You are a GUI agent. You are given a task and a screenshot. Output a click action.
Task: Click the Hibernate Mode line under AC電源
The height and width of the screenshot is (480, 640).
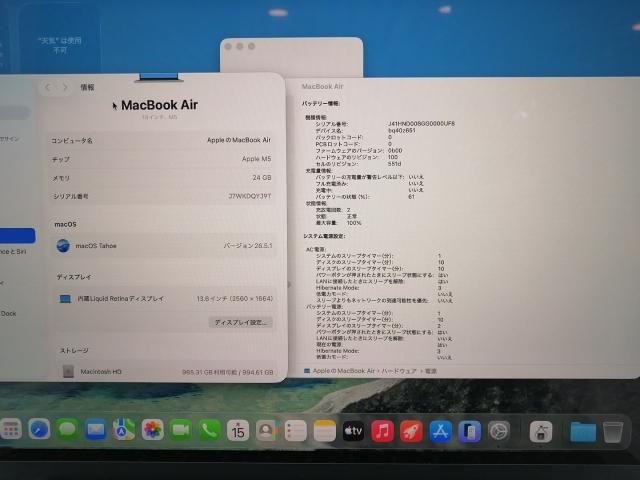pyautogui.click(x=379, y=288)
